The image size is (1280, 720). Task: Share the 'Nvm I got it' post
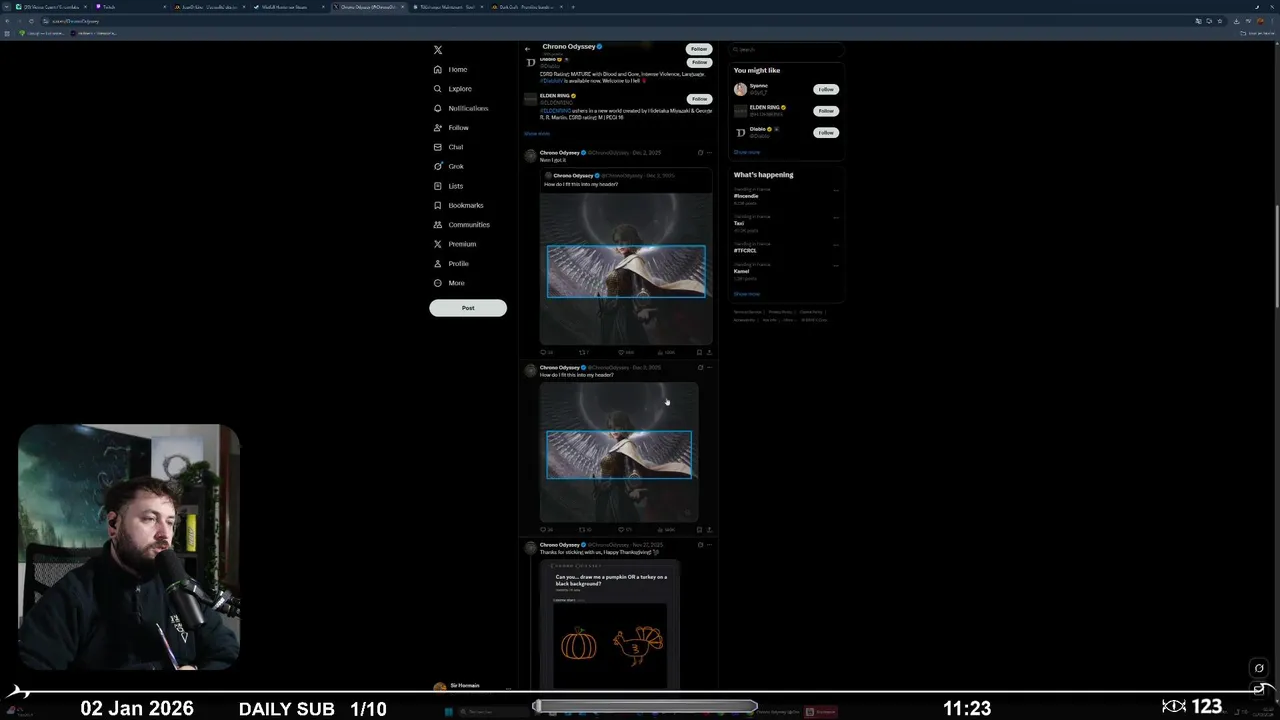709,352
